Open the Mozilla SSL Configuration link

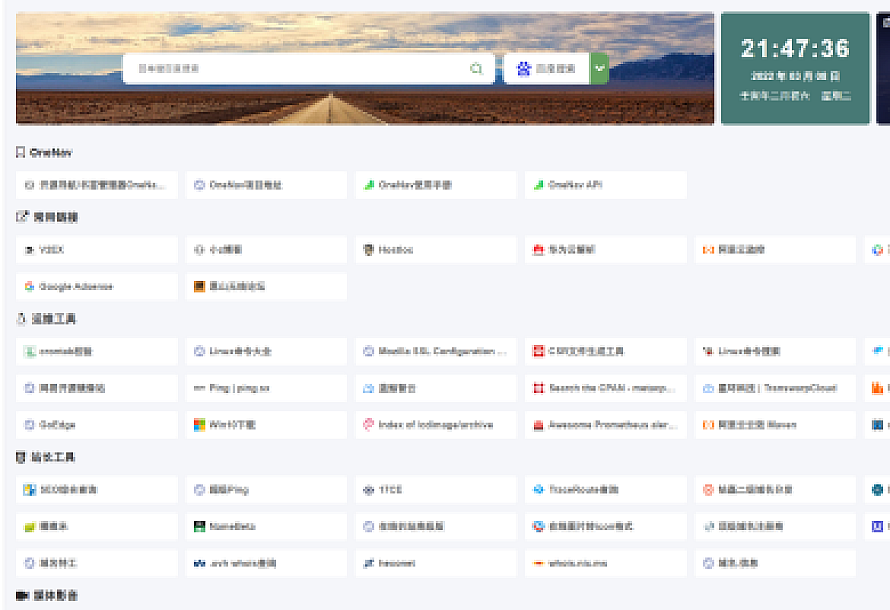click(x=436, y=352)
